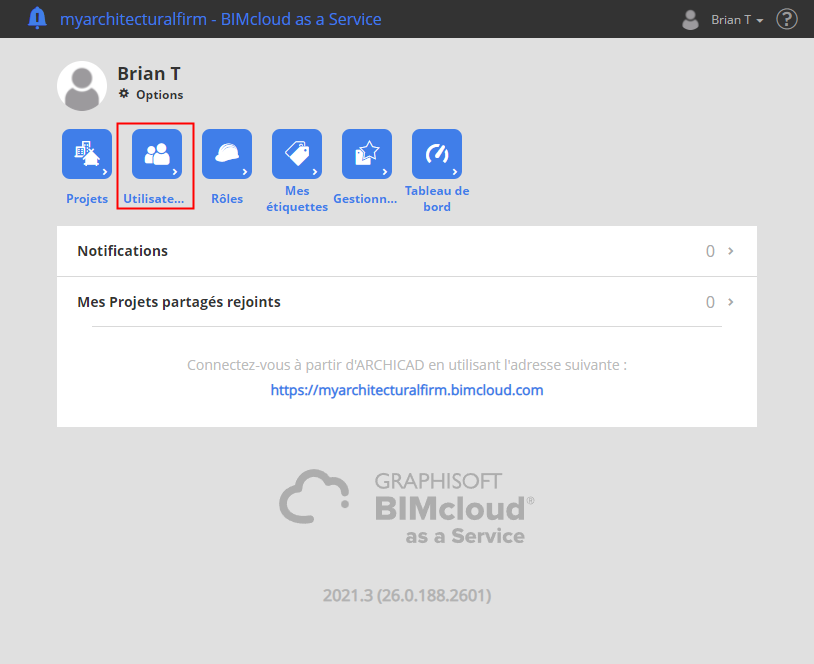This screenshot has height=664, width=814.
Task: Click the Brian T profile name heading
Action: tap(149, 74)
